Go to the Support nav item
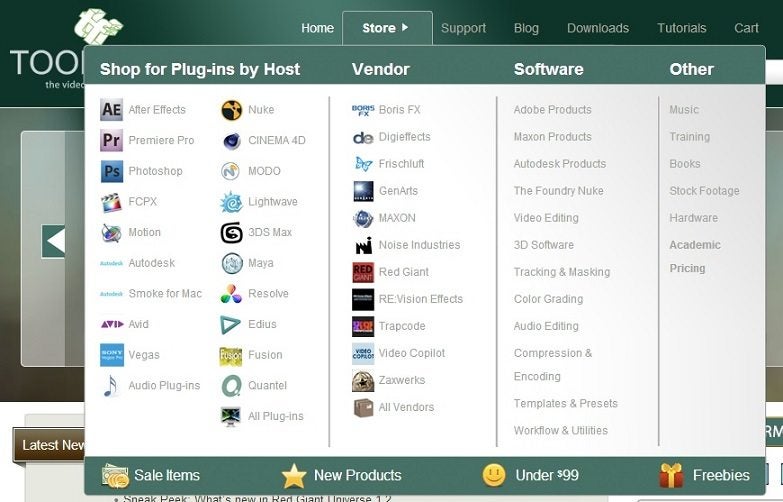This screenshot has width=783, height=502. point(463,28)
